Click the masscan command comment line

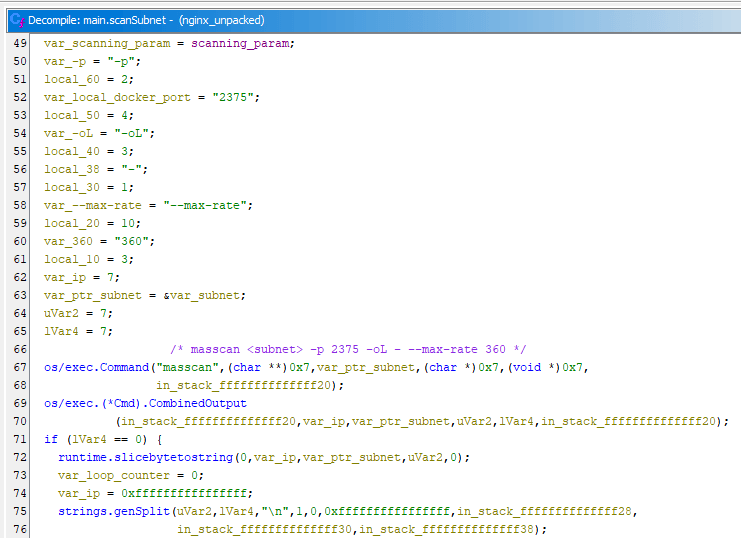[348, 349]
